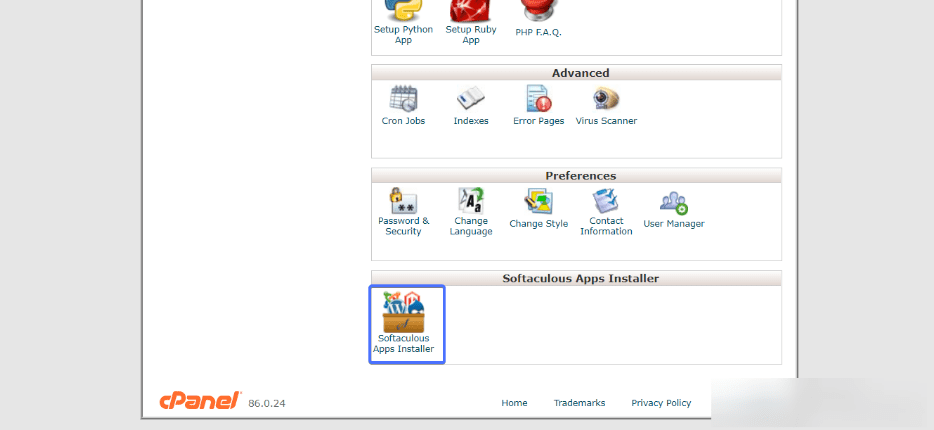Click the Setup Python App text link
934x430 pixels.
coord(403,35)
